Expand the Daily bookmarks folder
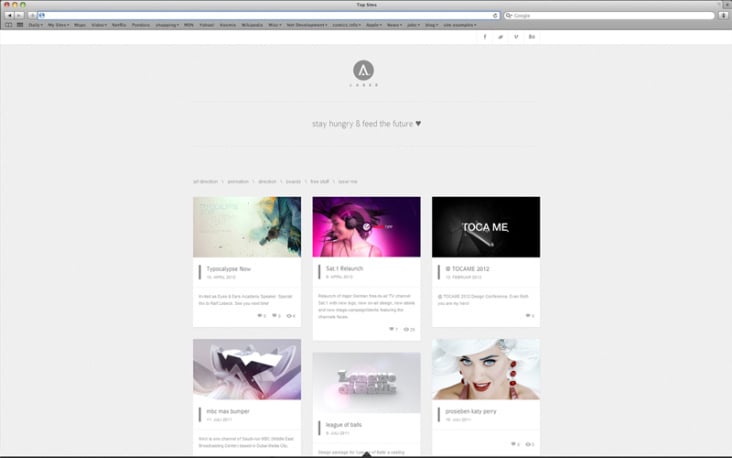This screenshot has width=732, height=458. coord(35,25)
